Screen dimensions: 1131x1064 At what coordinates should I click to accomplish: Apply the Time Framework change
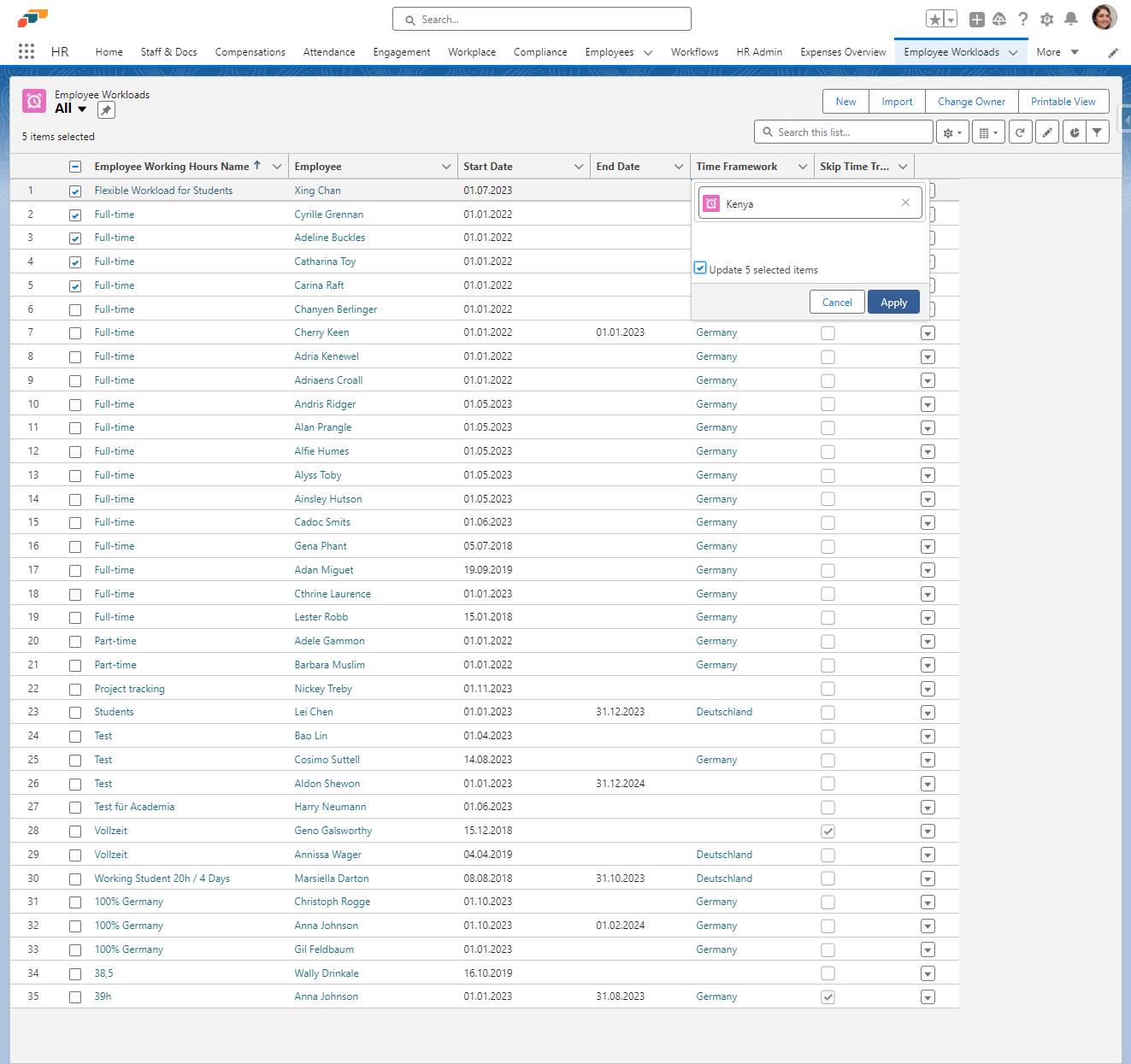pos(893,303)
